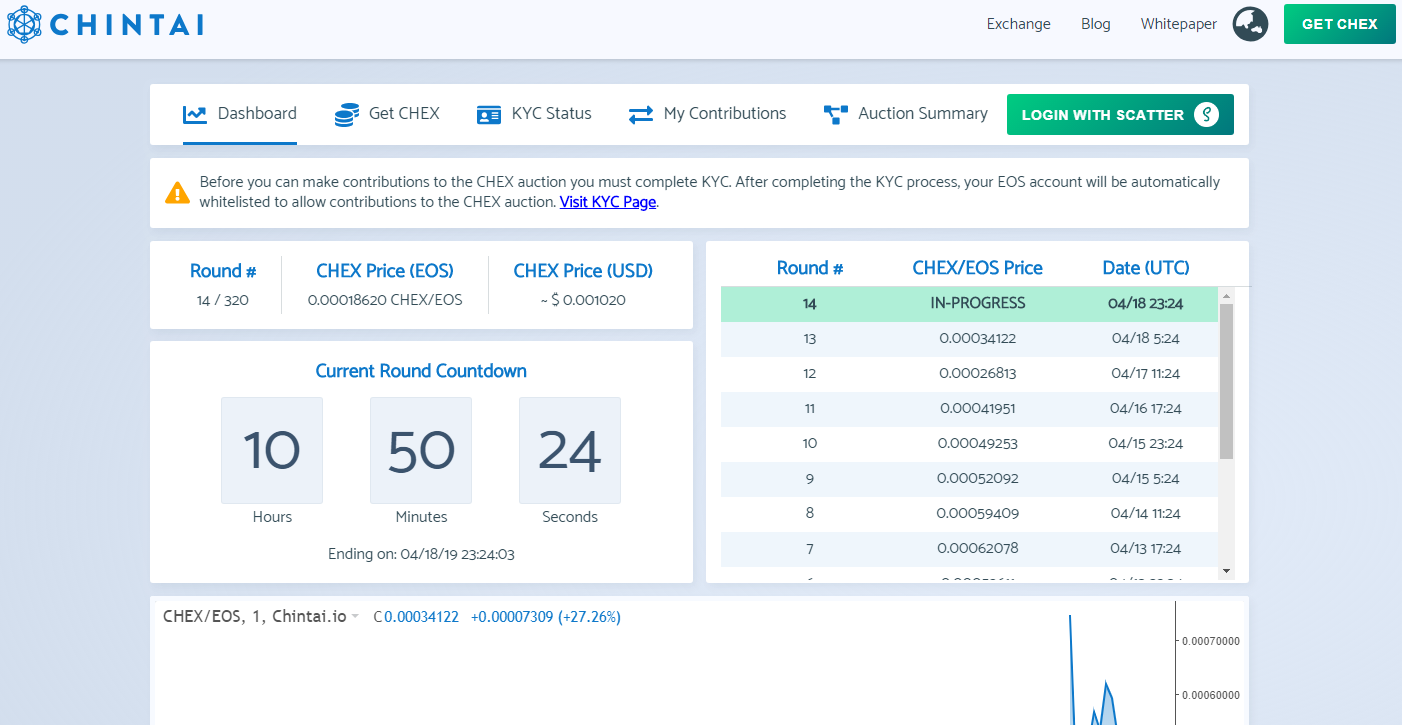The width and height of the screenshot is (1402, 725).
Task: Click the Hours countdown box showing 10
Action: (272, 450)
